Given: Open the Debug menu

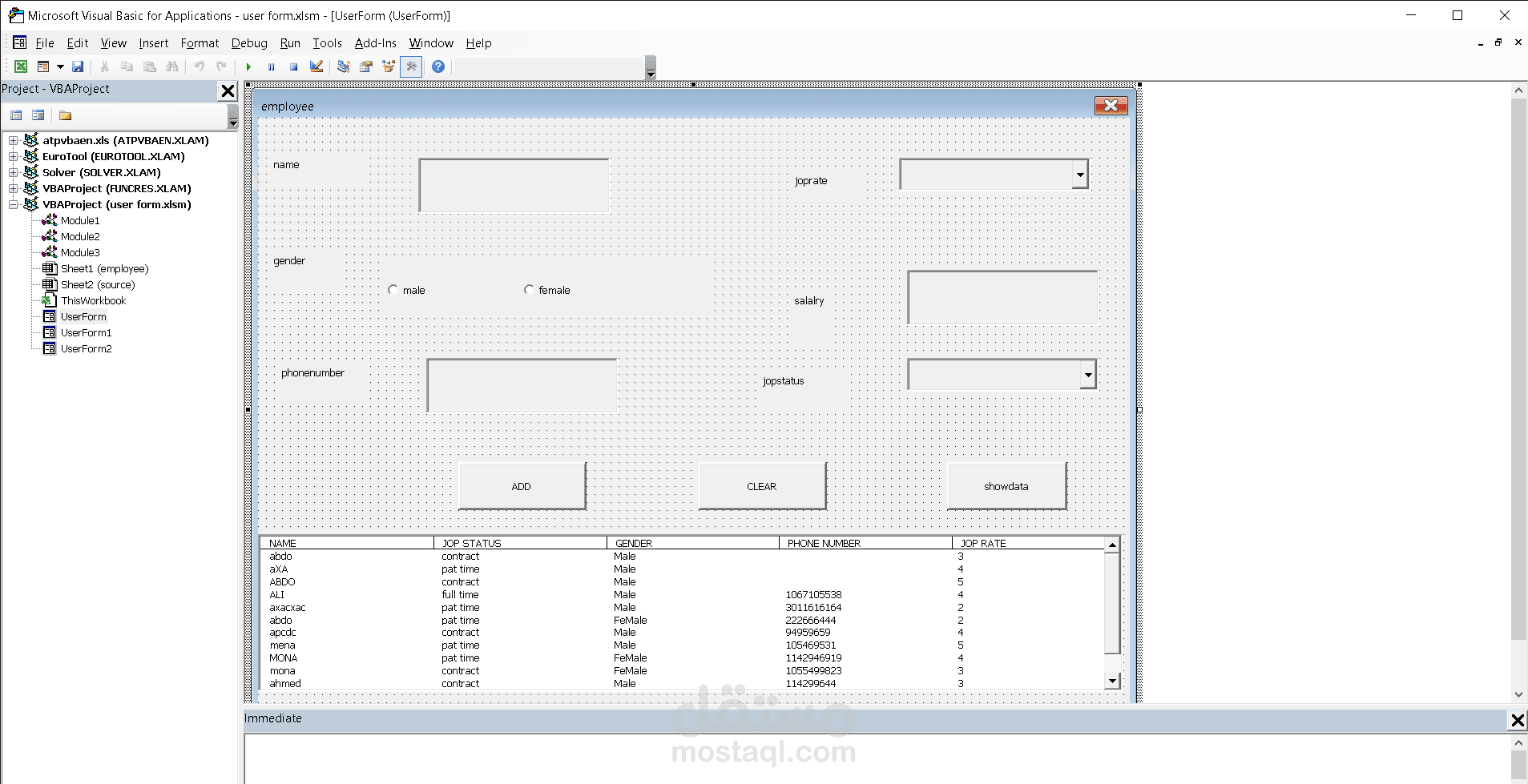Looking at the screenshot, I should [x=249, y=43].
